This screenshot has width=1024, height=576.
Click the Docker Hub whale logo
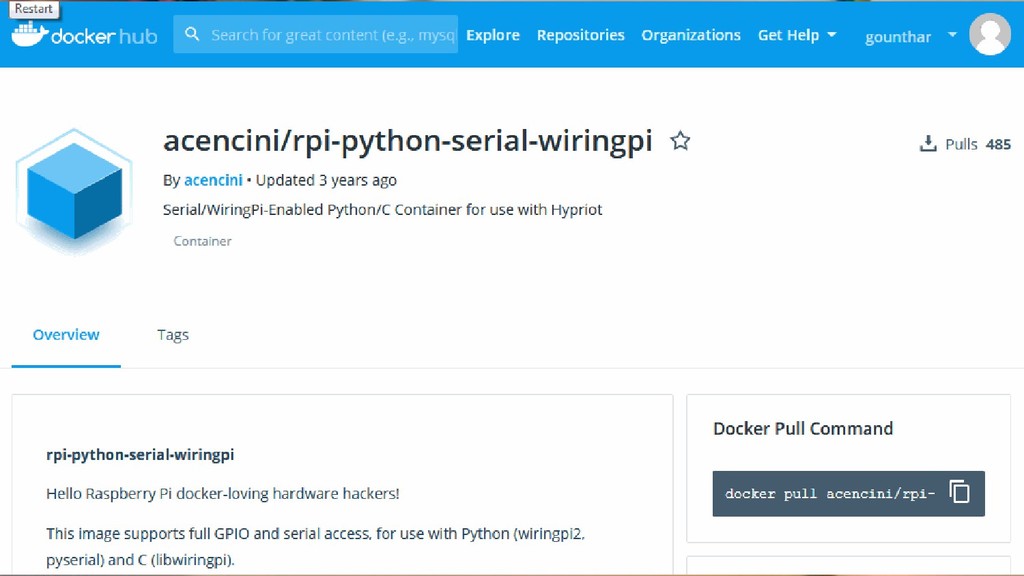[x=29, y=35]
